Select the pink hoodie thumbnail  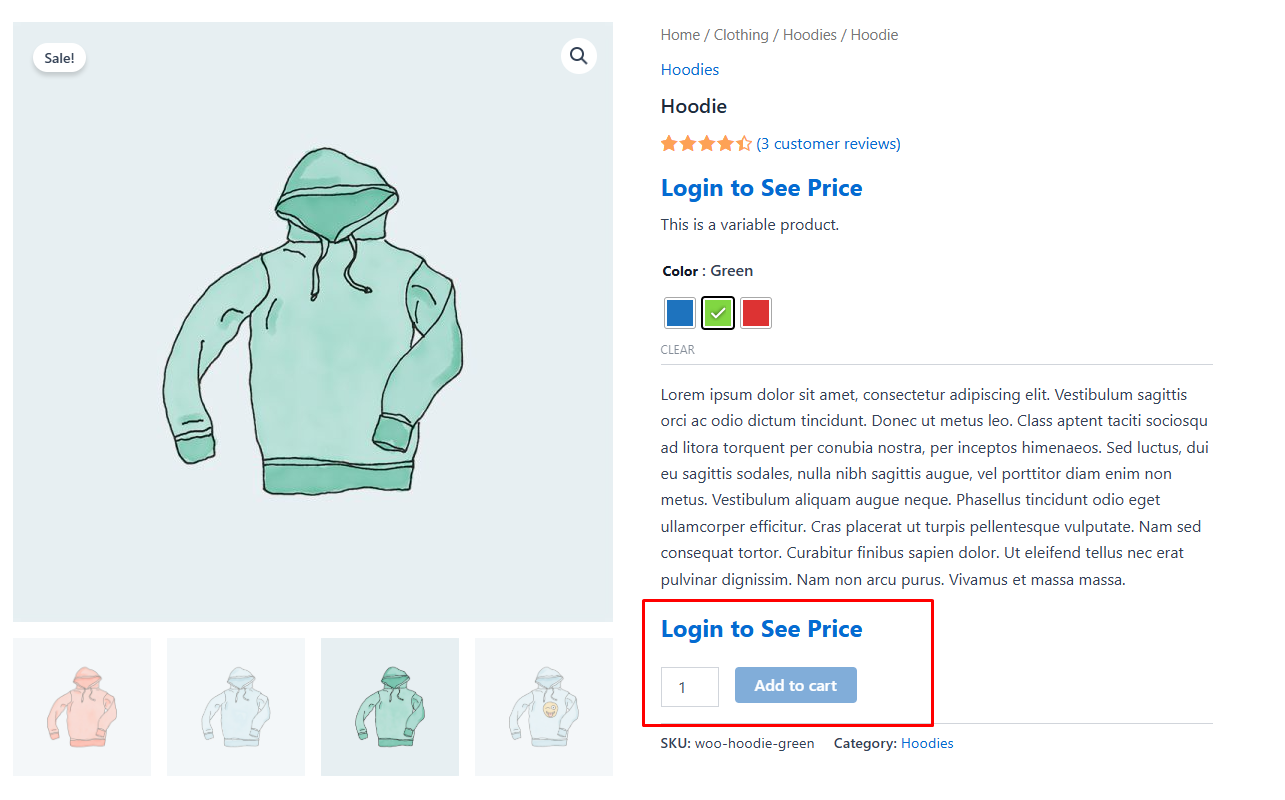pos(82,706)
